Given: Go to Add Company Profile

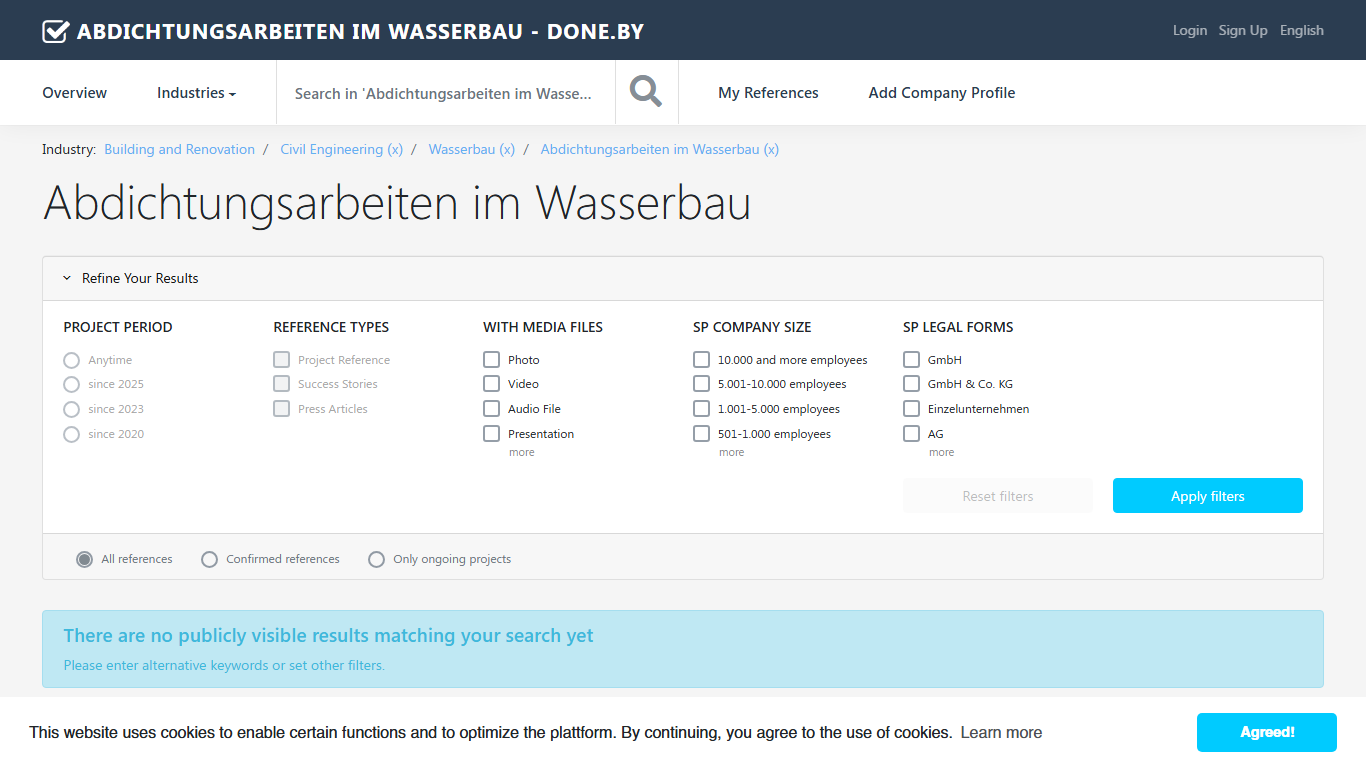Looking at the screenshot, I should 942,93.
